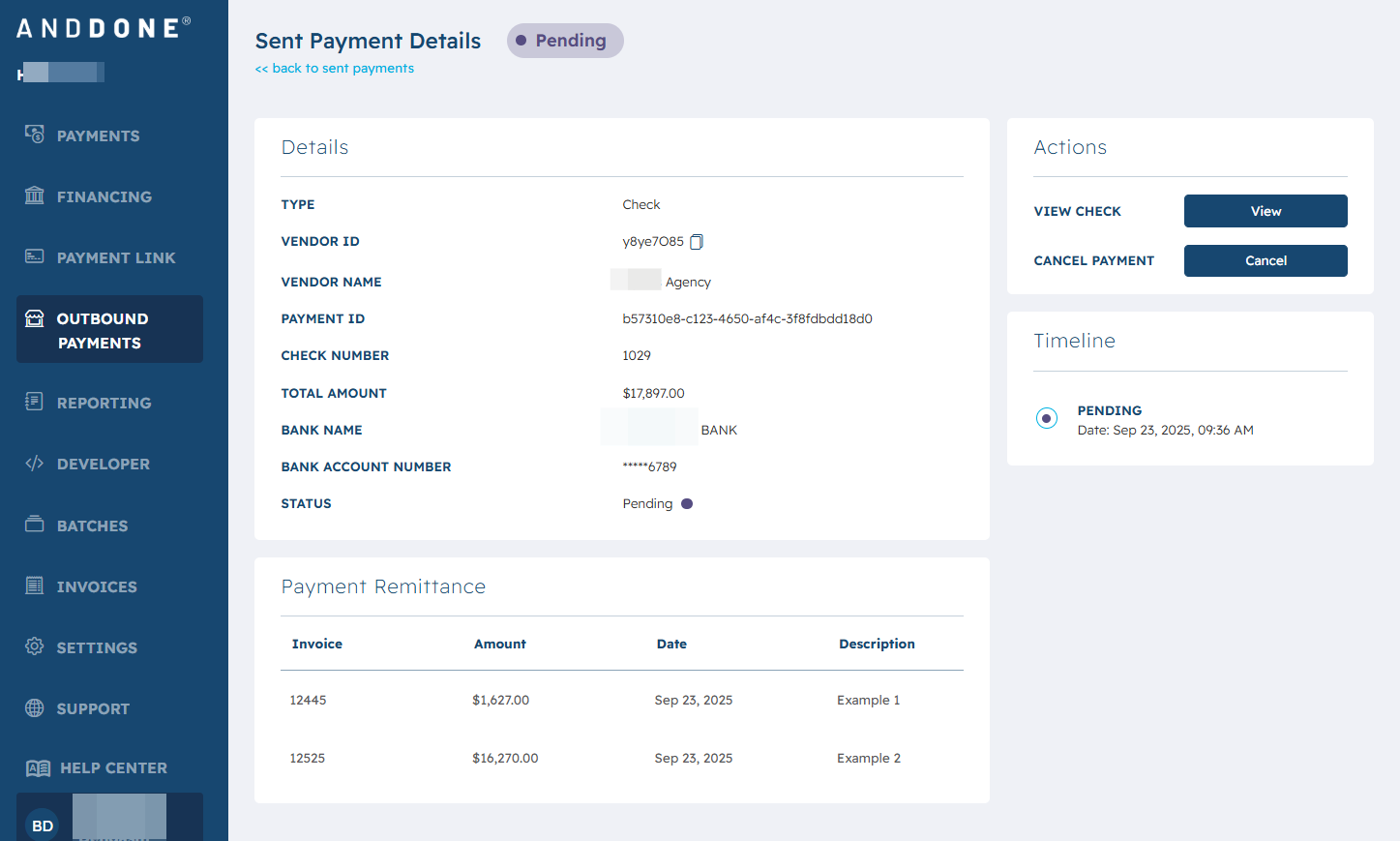Go to Payment Link page
This screenshot has height=841, width=1400.
pos(116,257)
